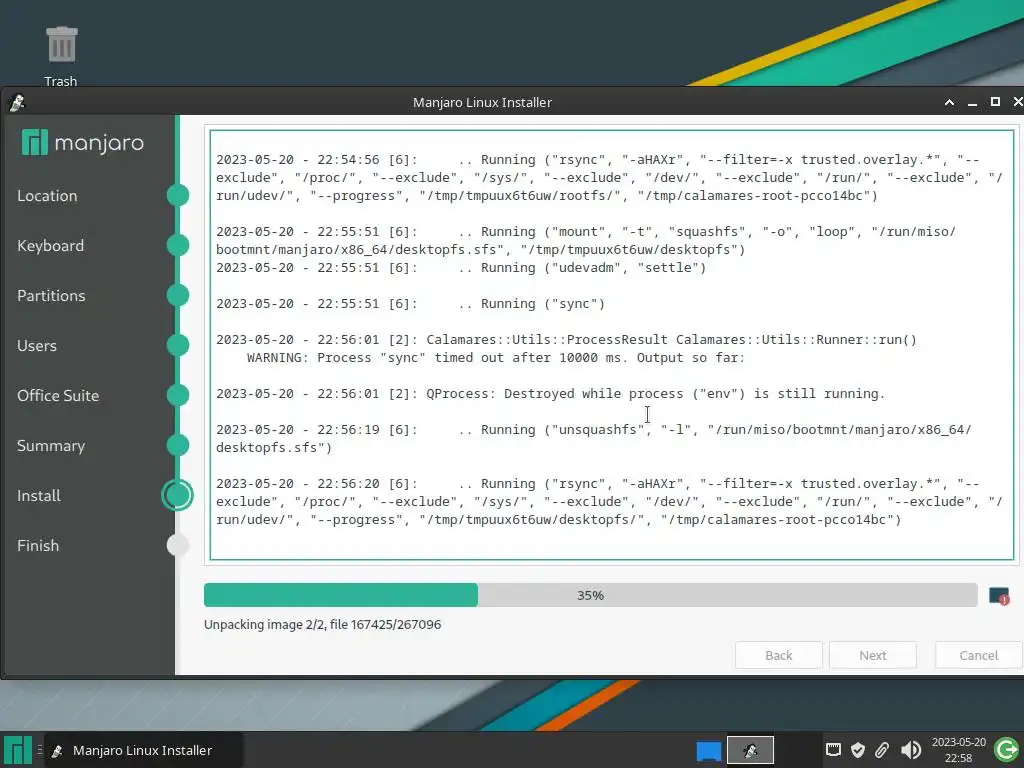The image size is (1024, 768).
Task: Click the Install step progress circle
Action: click(178, 495)
